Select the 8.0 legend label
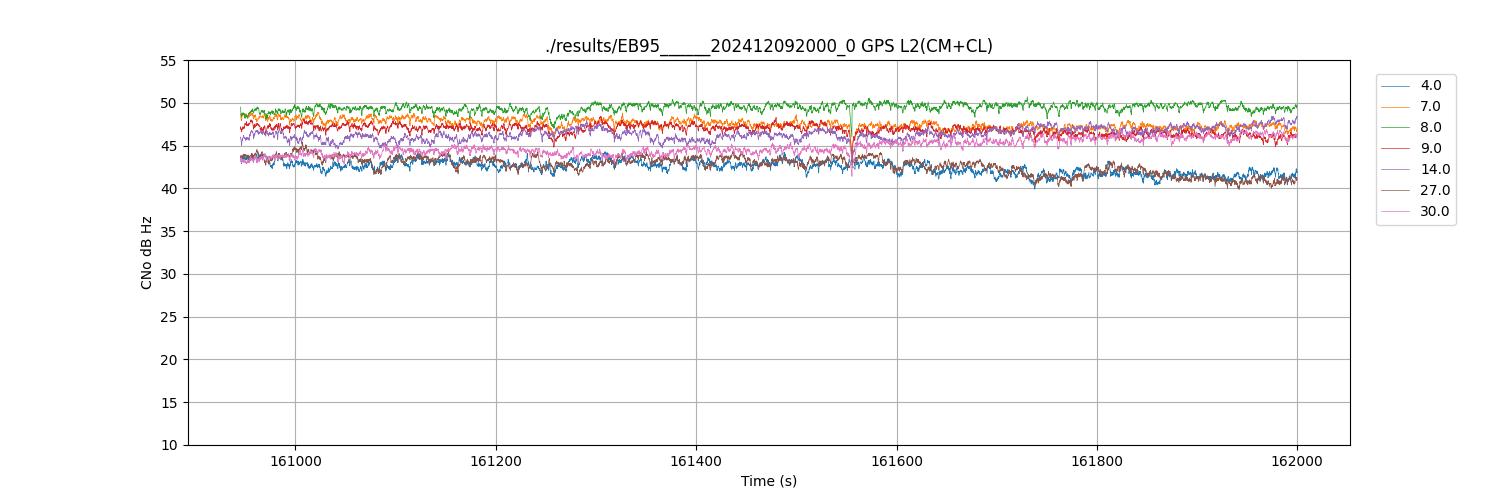Image resolution: width=1500 pixels, height=500 pixels. click(1430, 128)
